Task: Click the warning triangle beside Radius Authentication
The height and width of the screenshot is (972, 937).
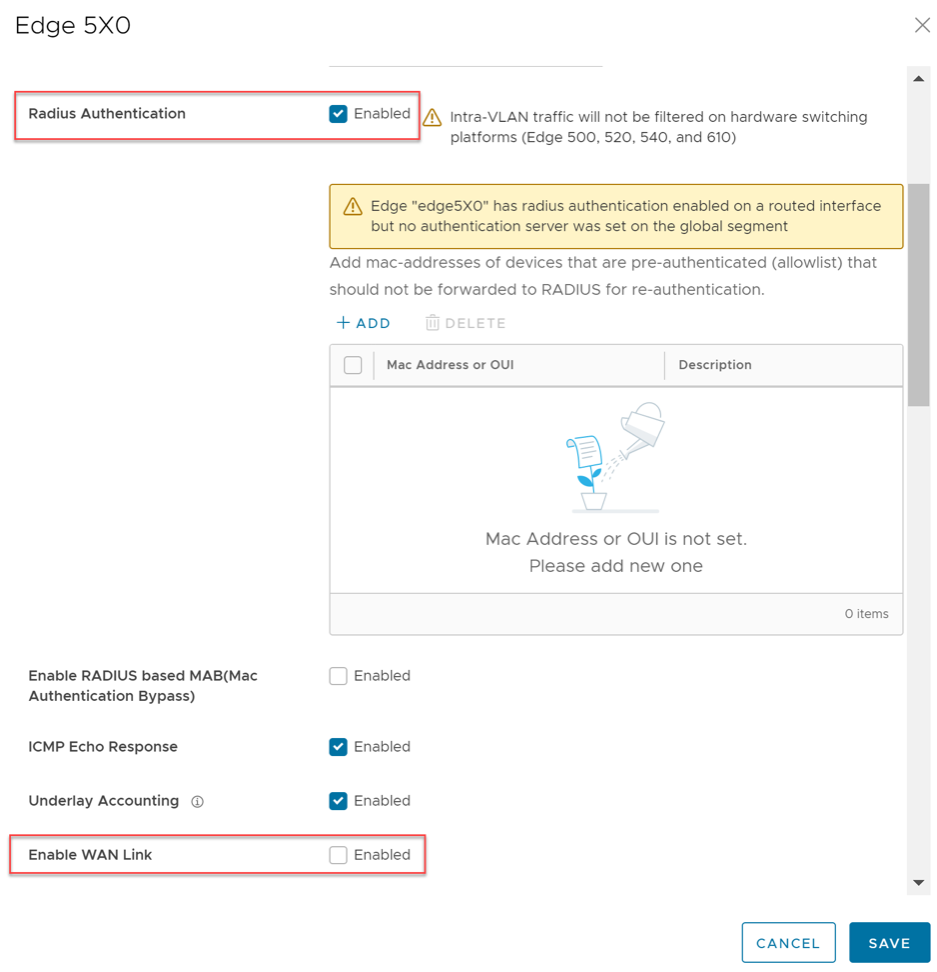Action: tap(432, 117)
